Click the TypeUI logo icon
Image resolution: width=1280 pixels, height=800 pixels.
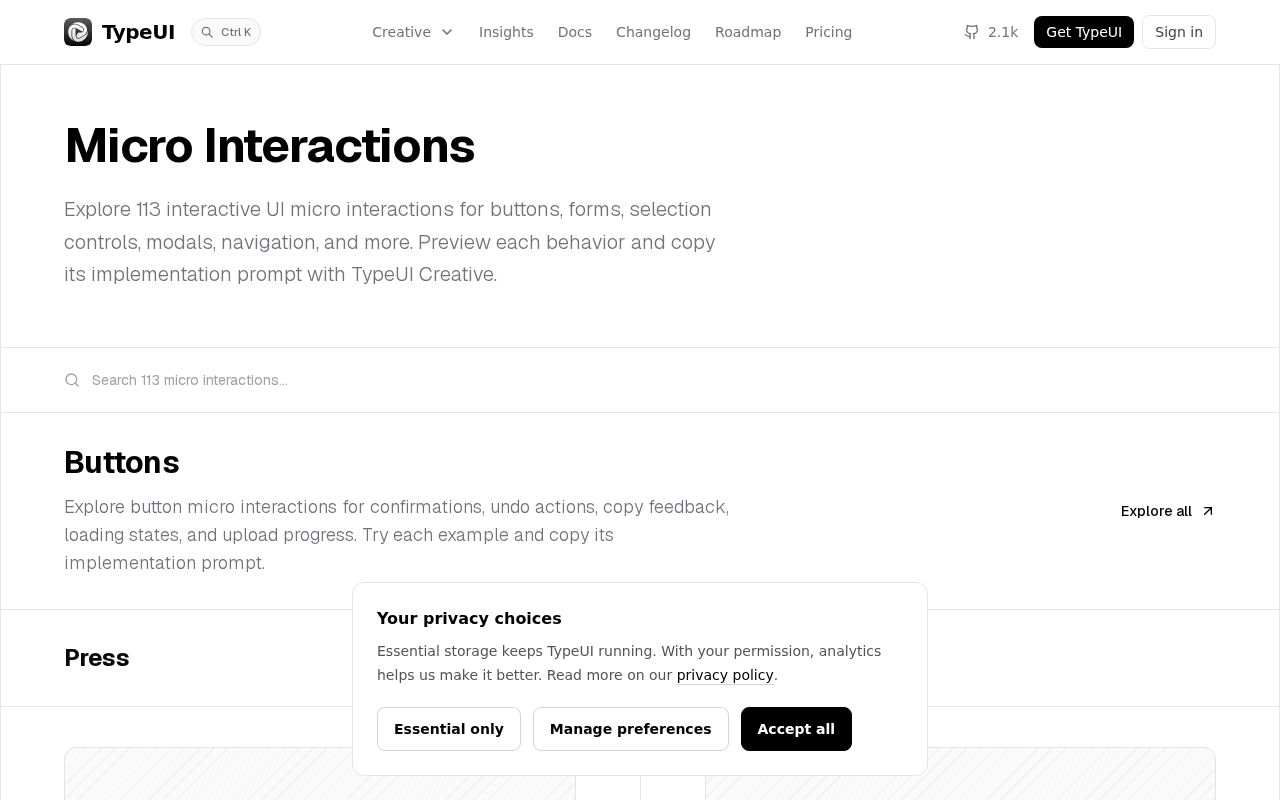click(x=78, y=32)
